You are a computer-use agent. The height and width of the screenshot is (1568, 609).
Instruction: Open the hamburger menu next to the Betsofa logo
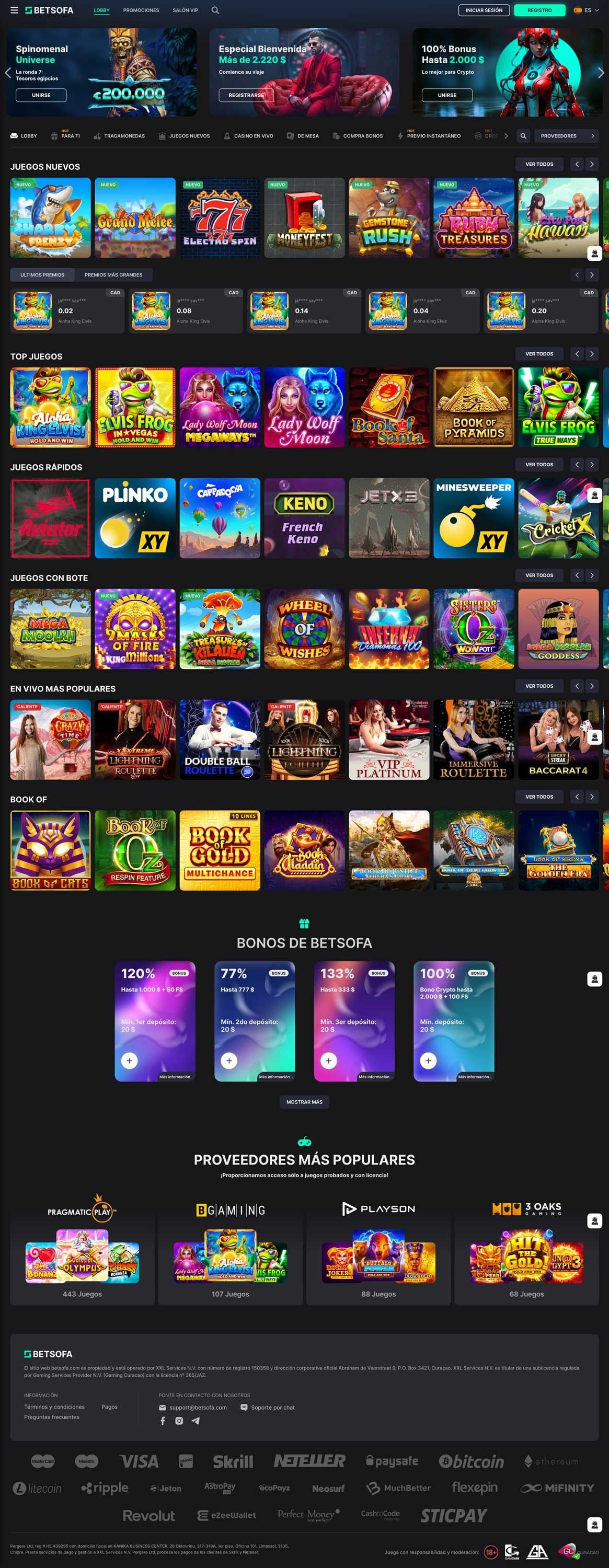click(14, 10)
